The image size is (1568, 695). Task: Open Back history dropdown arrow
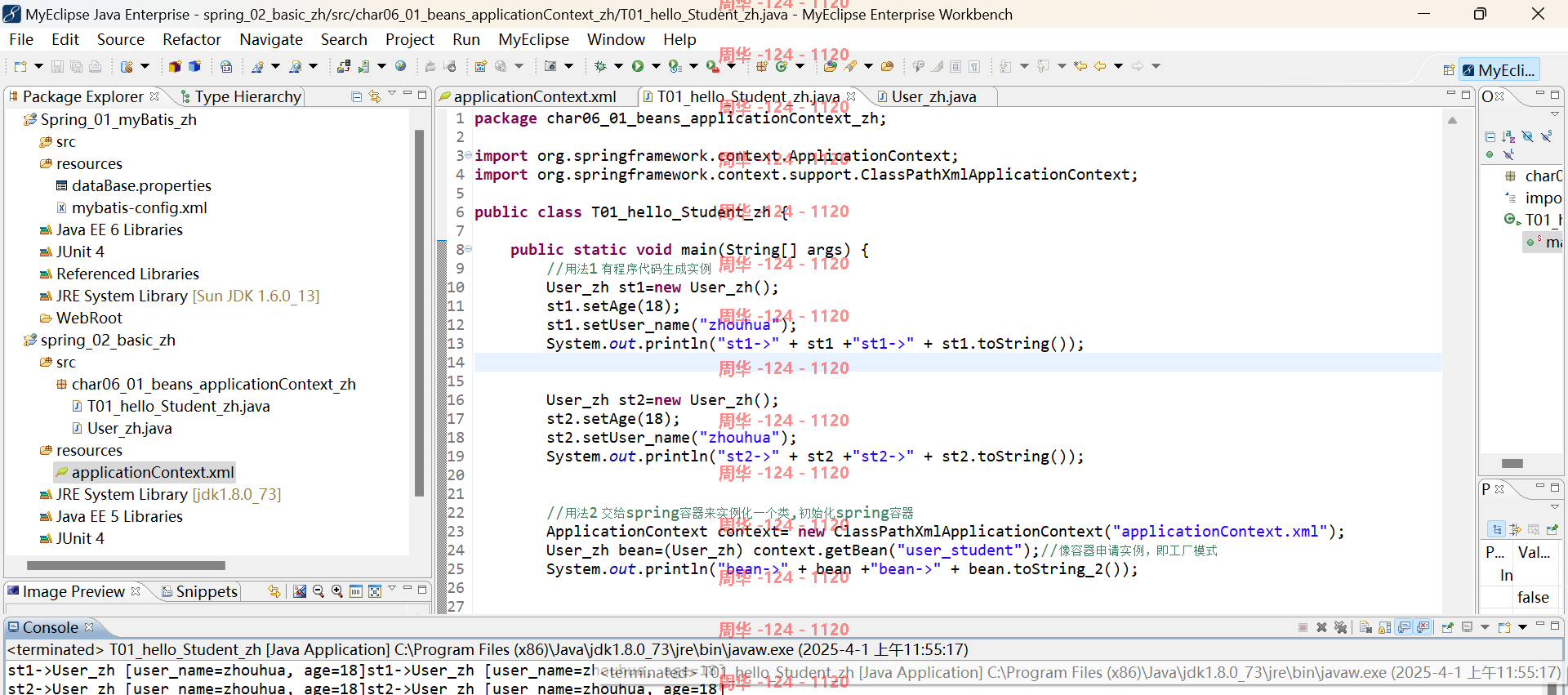point(1118,66)
